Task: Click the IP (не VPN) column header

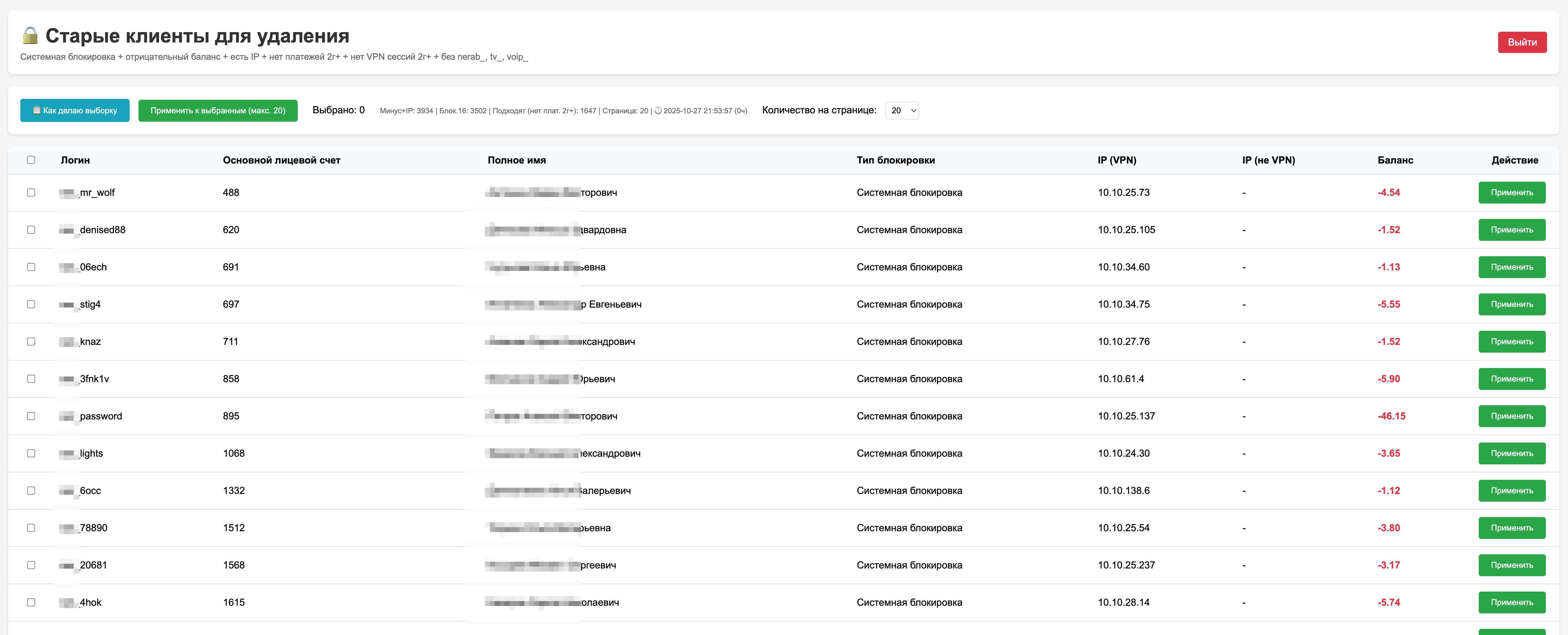Action: coord(1268,160)
